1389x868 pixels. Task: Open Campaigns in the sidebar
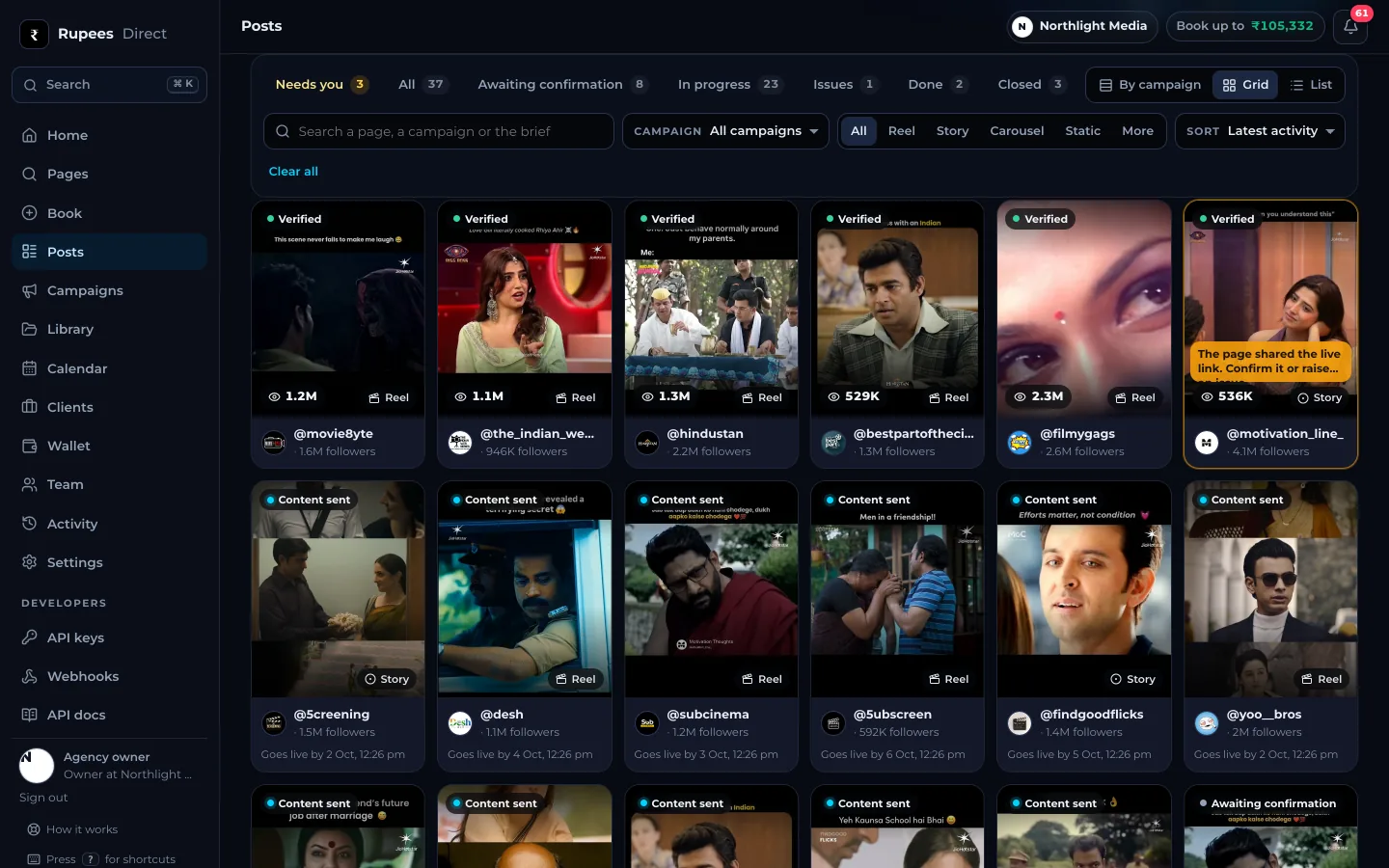pos(109,290)
